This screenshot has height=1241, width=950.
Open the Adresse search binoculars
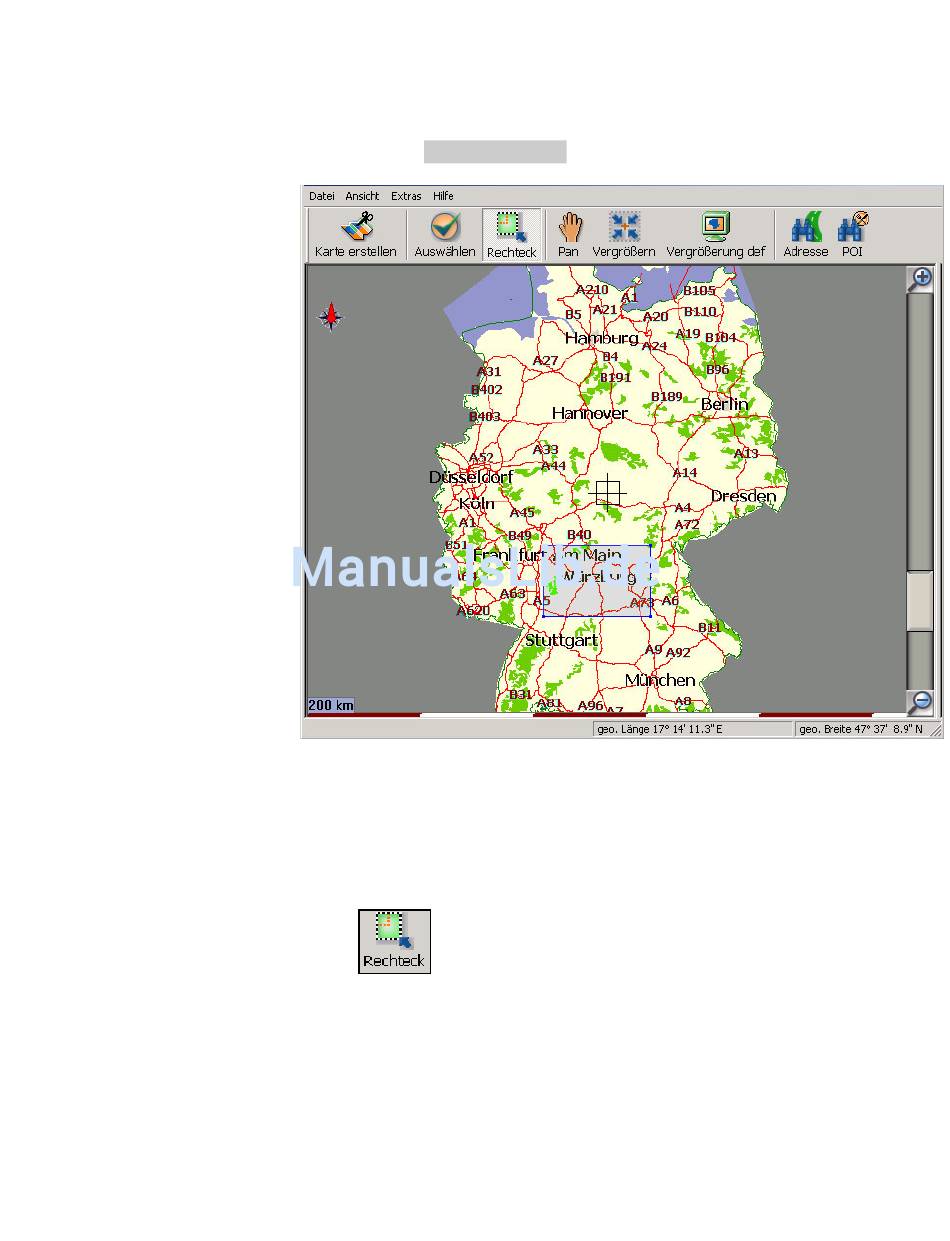click(805, 235)
